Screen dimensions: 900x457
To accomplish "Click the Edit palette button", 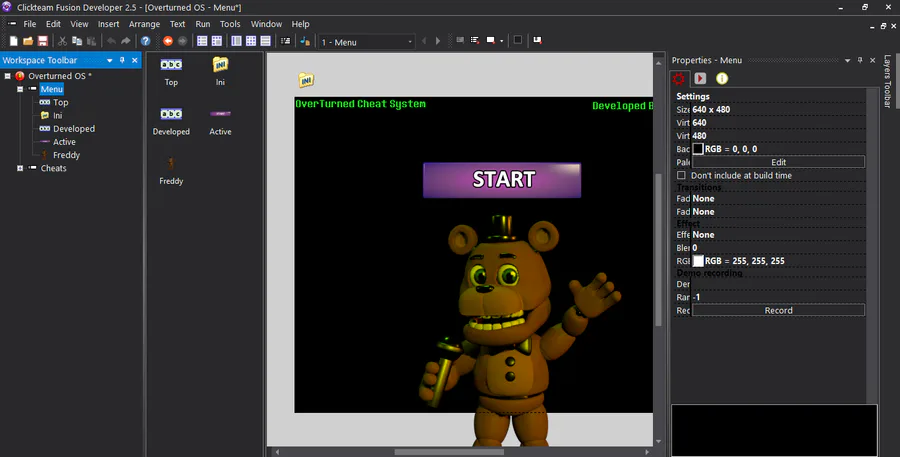I will coord(778,162).
